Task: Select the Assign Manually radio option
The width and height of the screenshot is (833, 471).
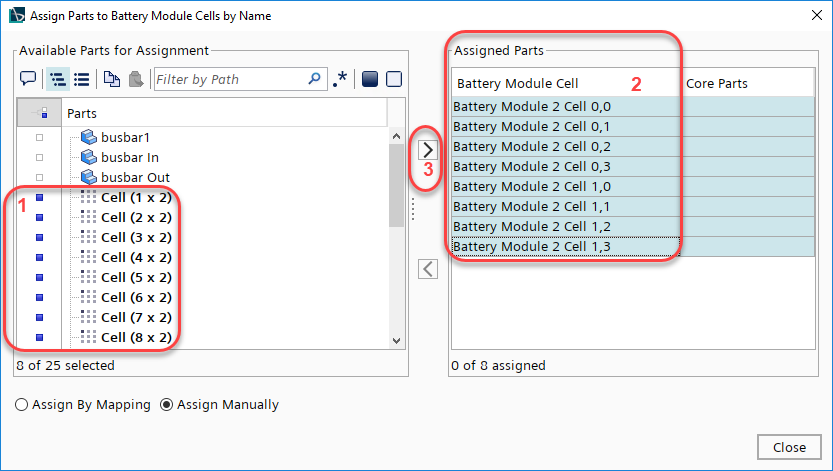Action: 167,405
